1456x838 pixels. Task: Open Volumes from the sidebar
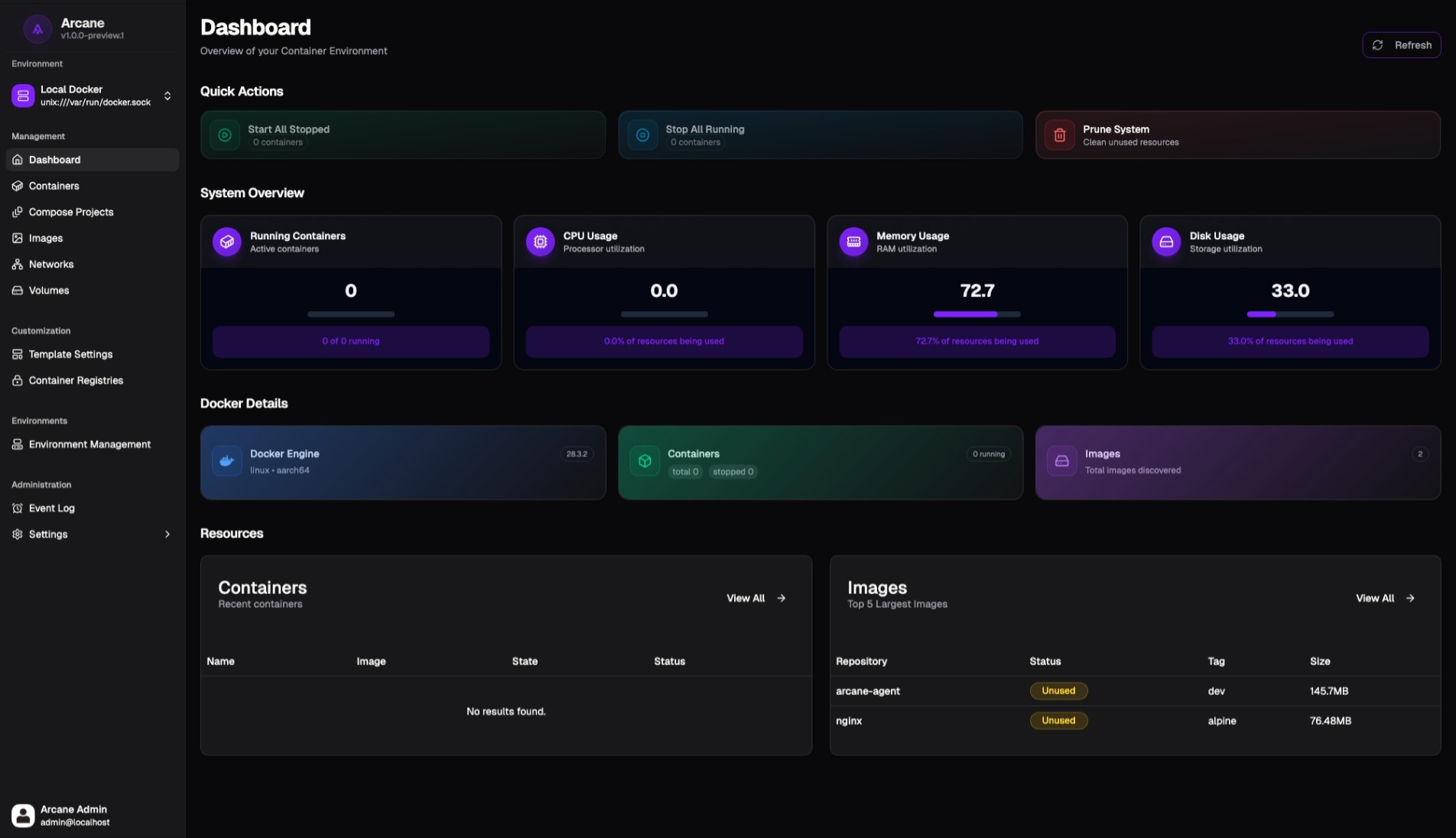coord(49,290)
